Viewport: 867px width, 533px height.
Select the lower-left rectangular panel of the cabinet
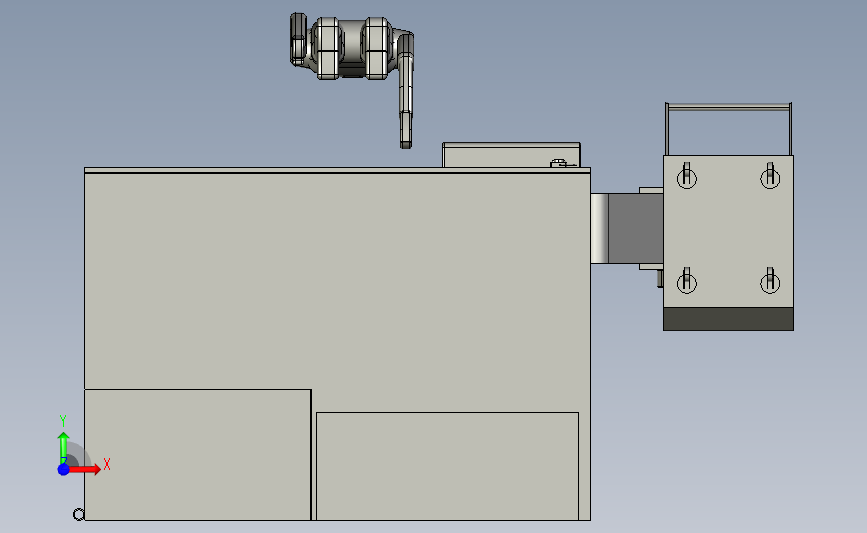click(197, 454)
